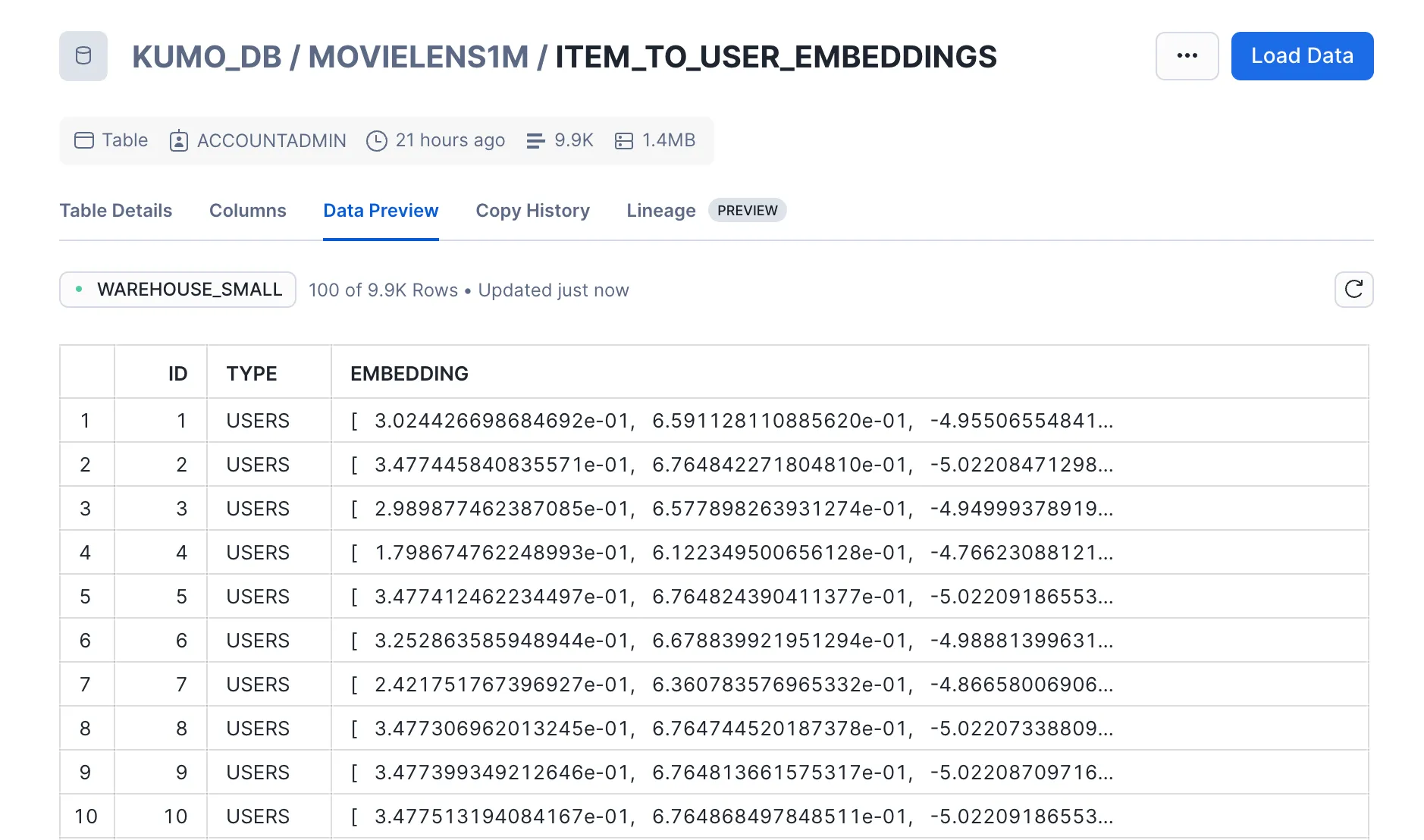Click the clock icon by 21 hours ago
The height and width of the screenshot is (840, 1424).
(x=377, y=141)
